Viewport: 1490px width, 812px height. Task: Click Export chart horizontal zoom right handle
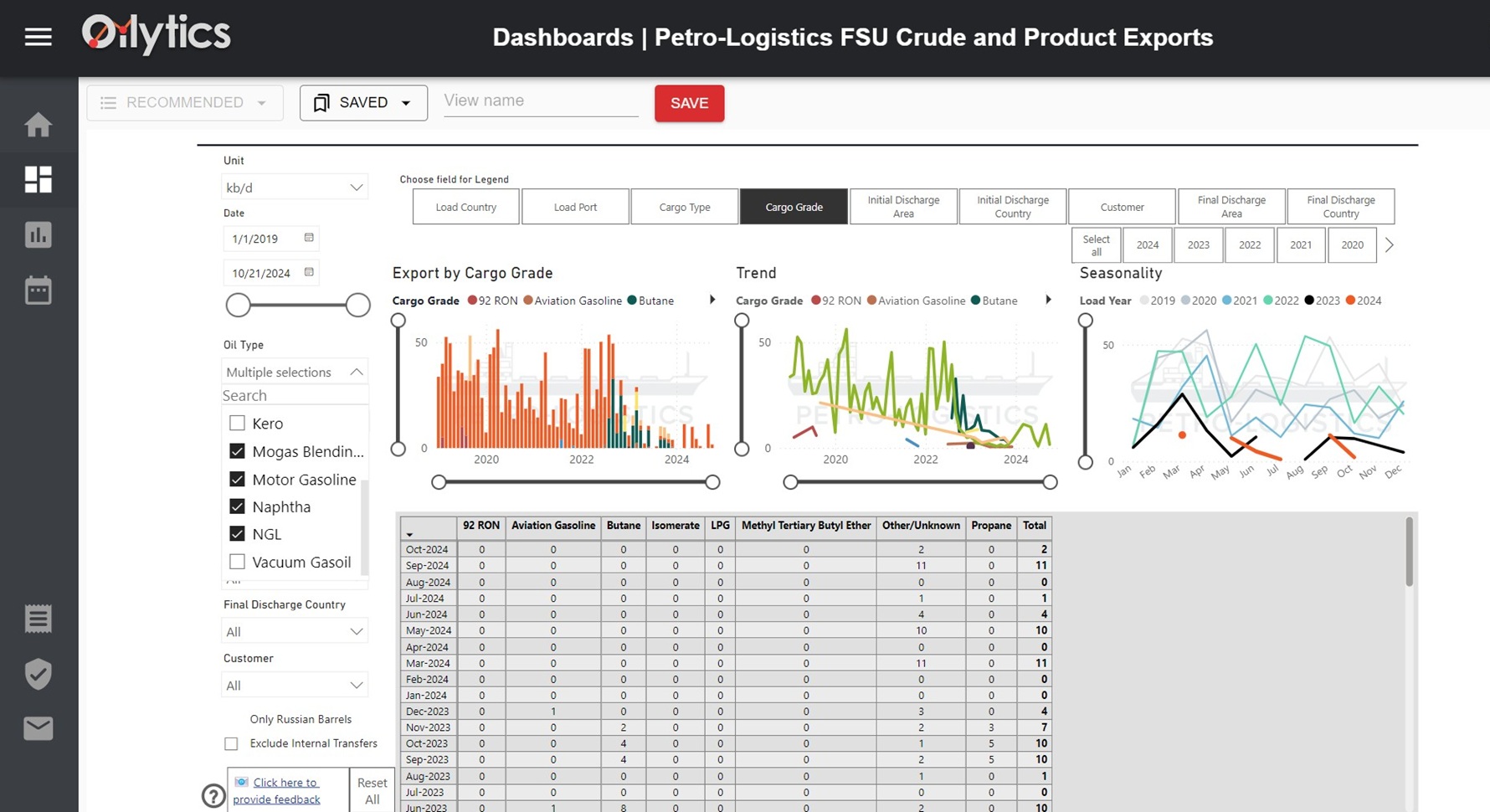click(x=712, y=482)
